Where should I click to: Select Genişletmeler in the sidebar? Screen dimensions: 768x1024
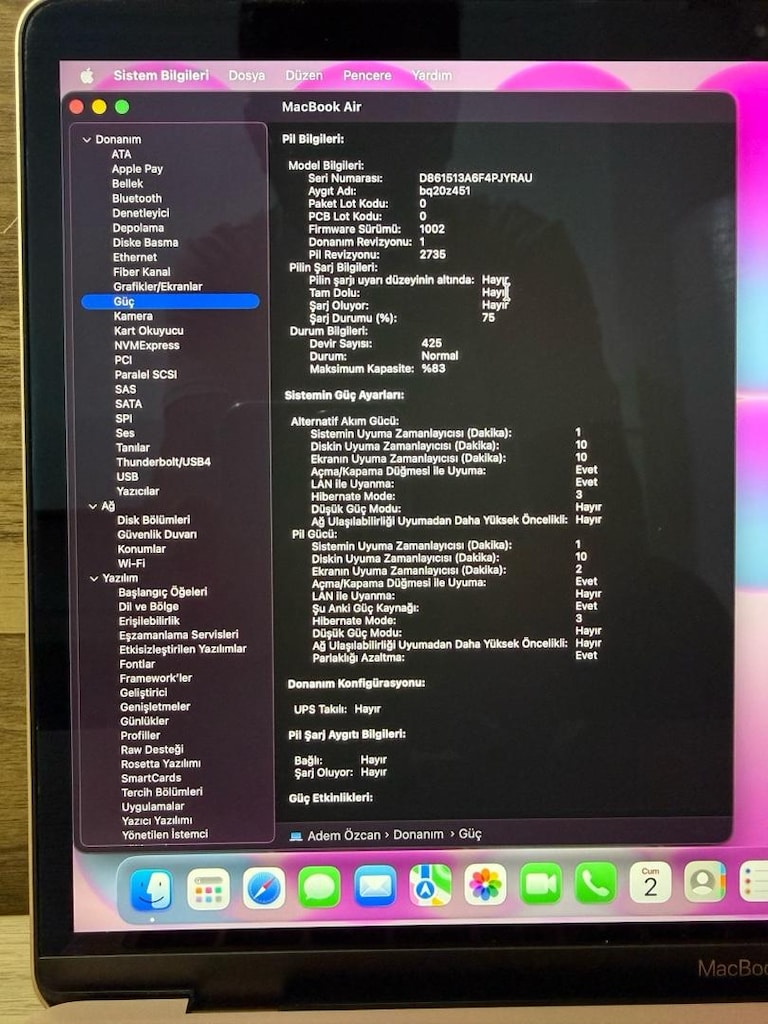155,707
